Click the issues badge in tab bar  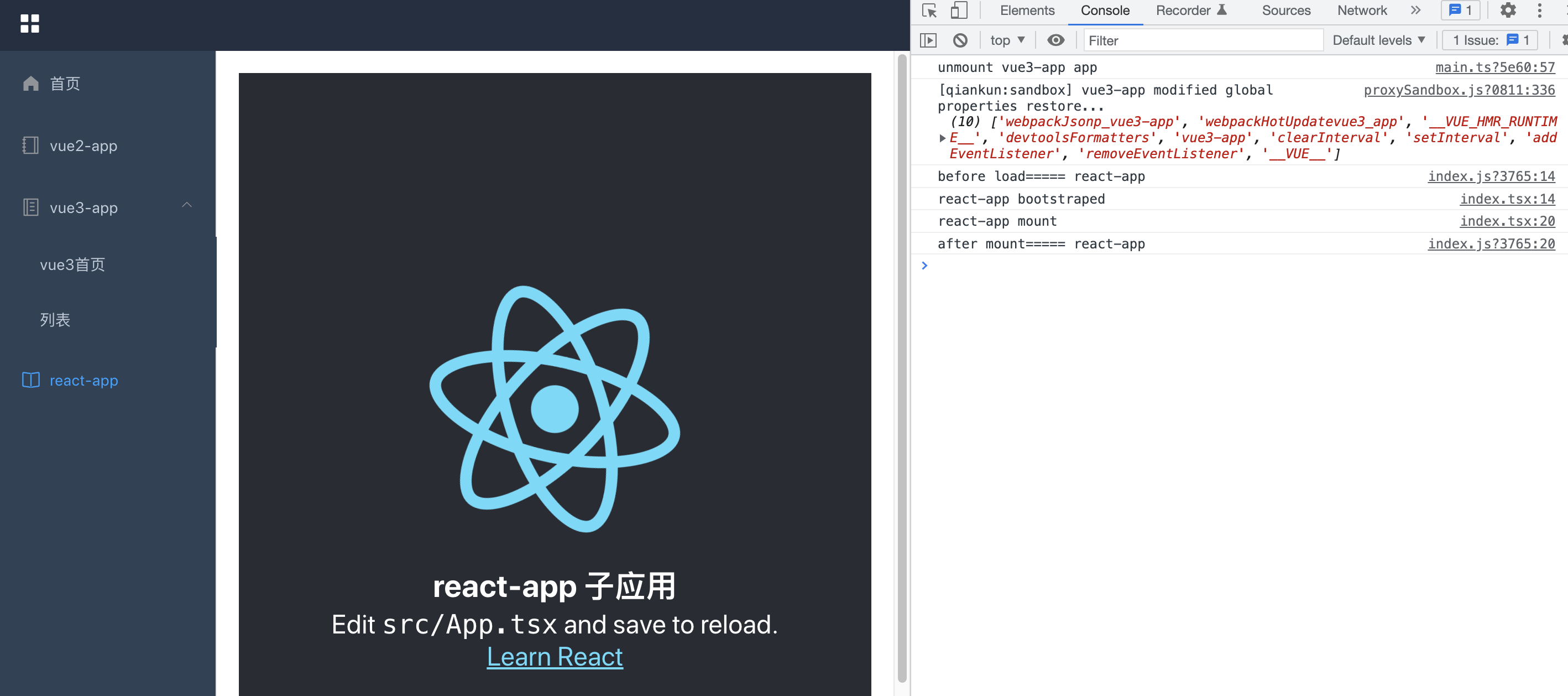click(x=1460, y=11)
